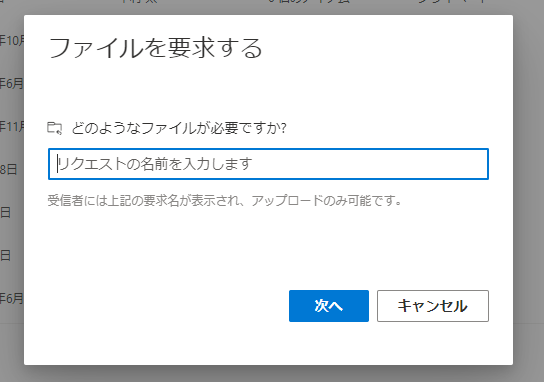Click the cut-off プライベート column text above dialog
Screen dimensions: 544x382
tap(452, 2)
